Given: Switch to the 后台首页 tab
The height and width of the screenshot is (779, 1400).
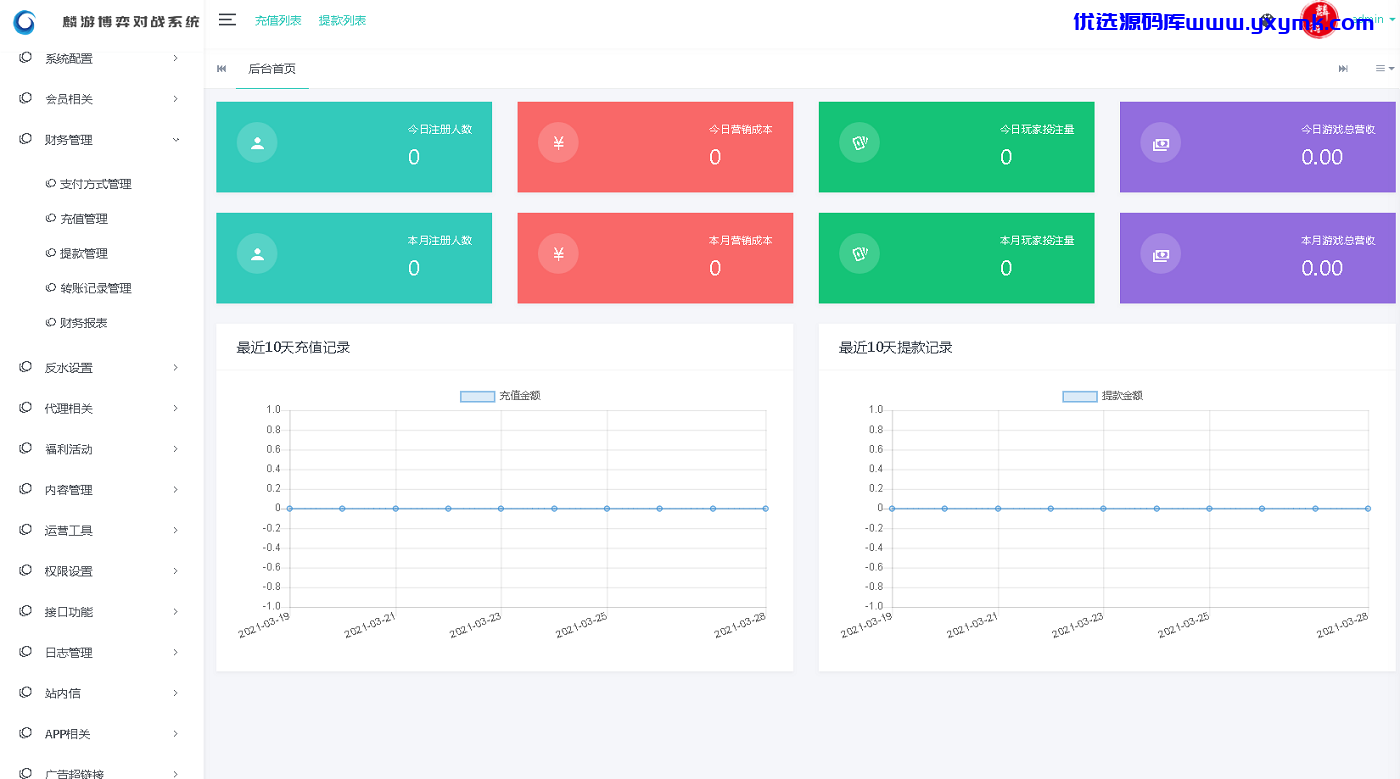Looking at the screenshot, I should (272, 69).
